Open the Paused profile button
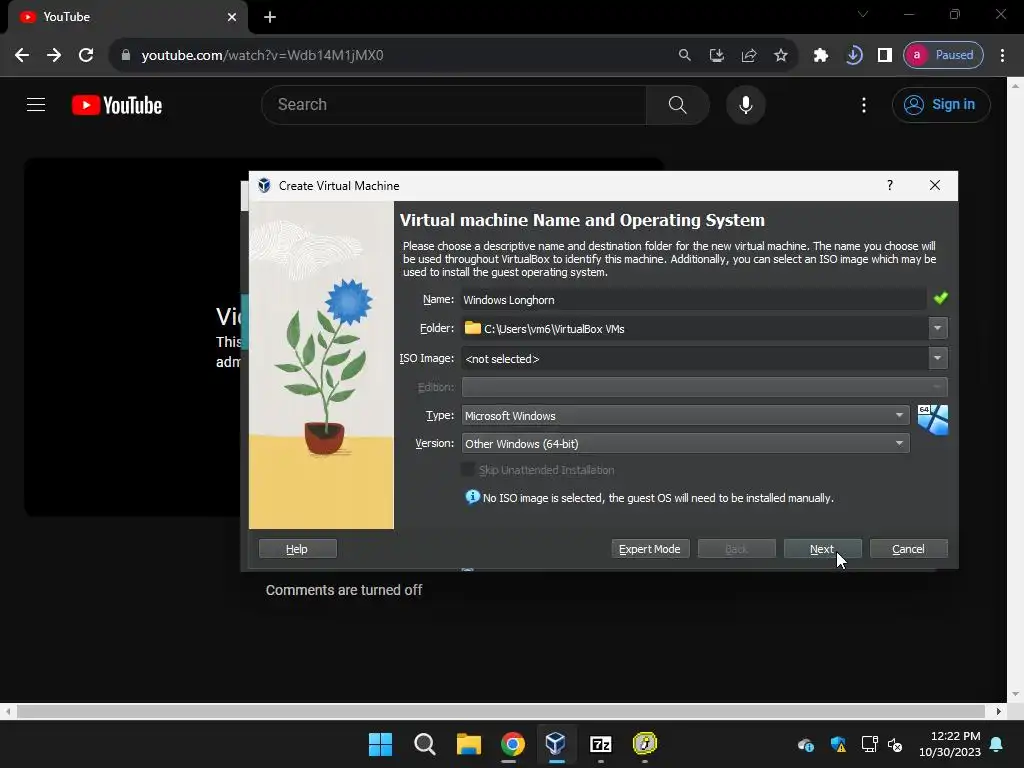 click(943, 55)
